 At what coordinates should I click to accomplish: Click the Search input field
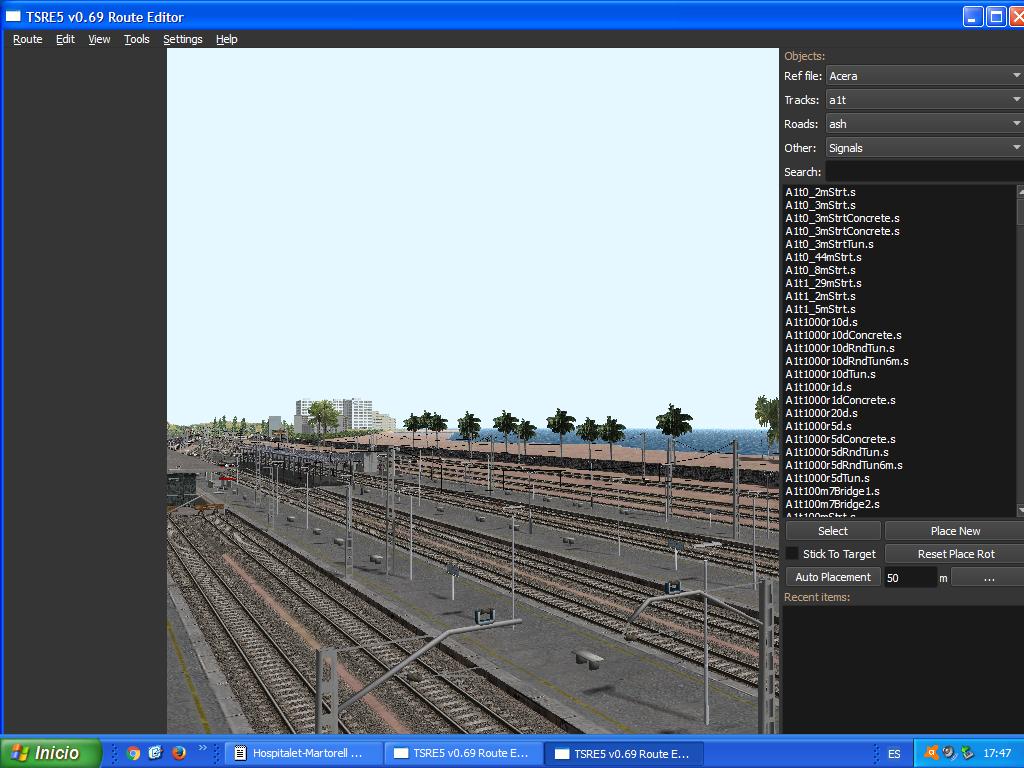click(924, 172)
